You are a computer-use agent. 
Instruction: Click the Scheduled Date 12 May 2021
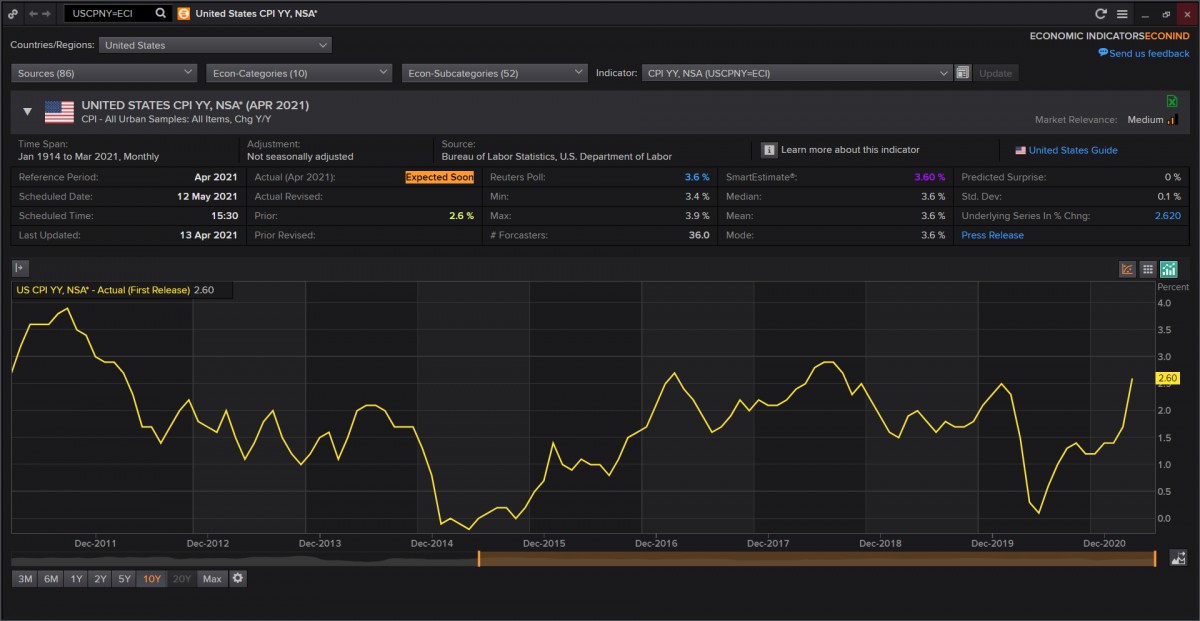pyautogui.click(x=205, y=196)
